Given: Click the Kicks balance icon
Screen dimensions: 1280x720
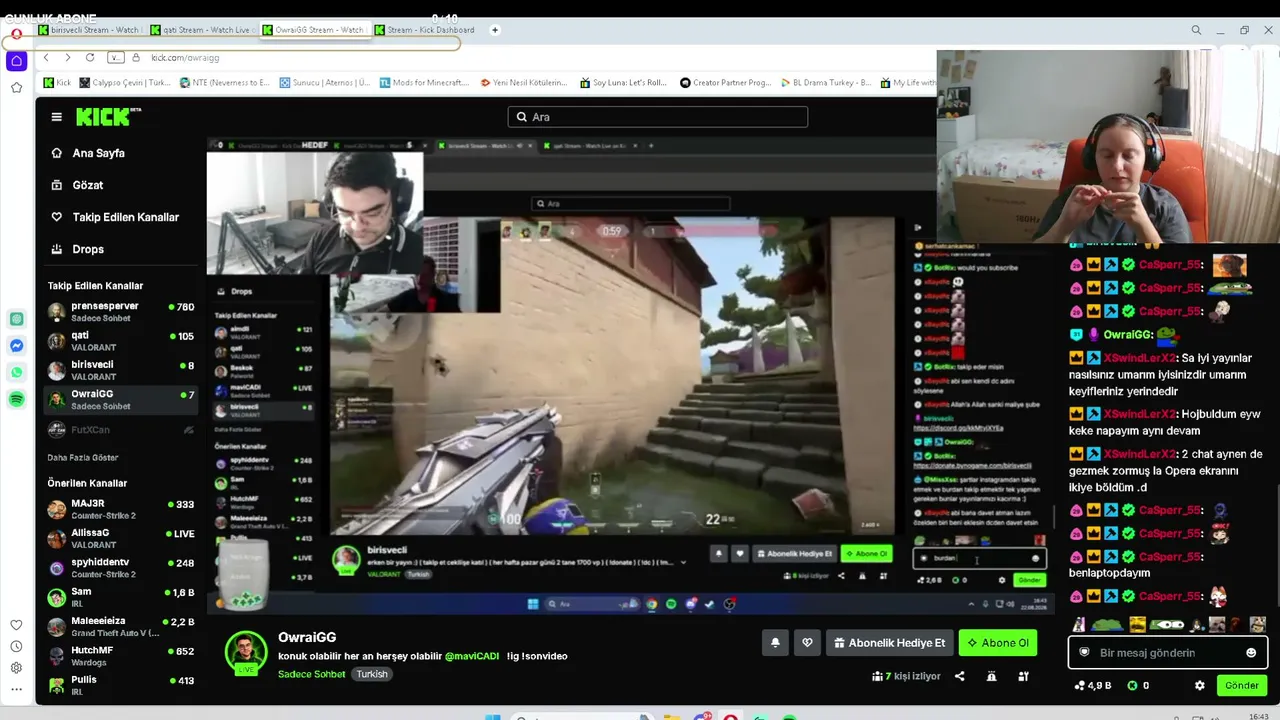Looking at the screenshot, I should 1132,686.
